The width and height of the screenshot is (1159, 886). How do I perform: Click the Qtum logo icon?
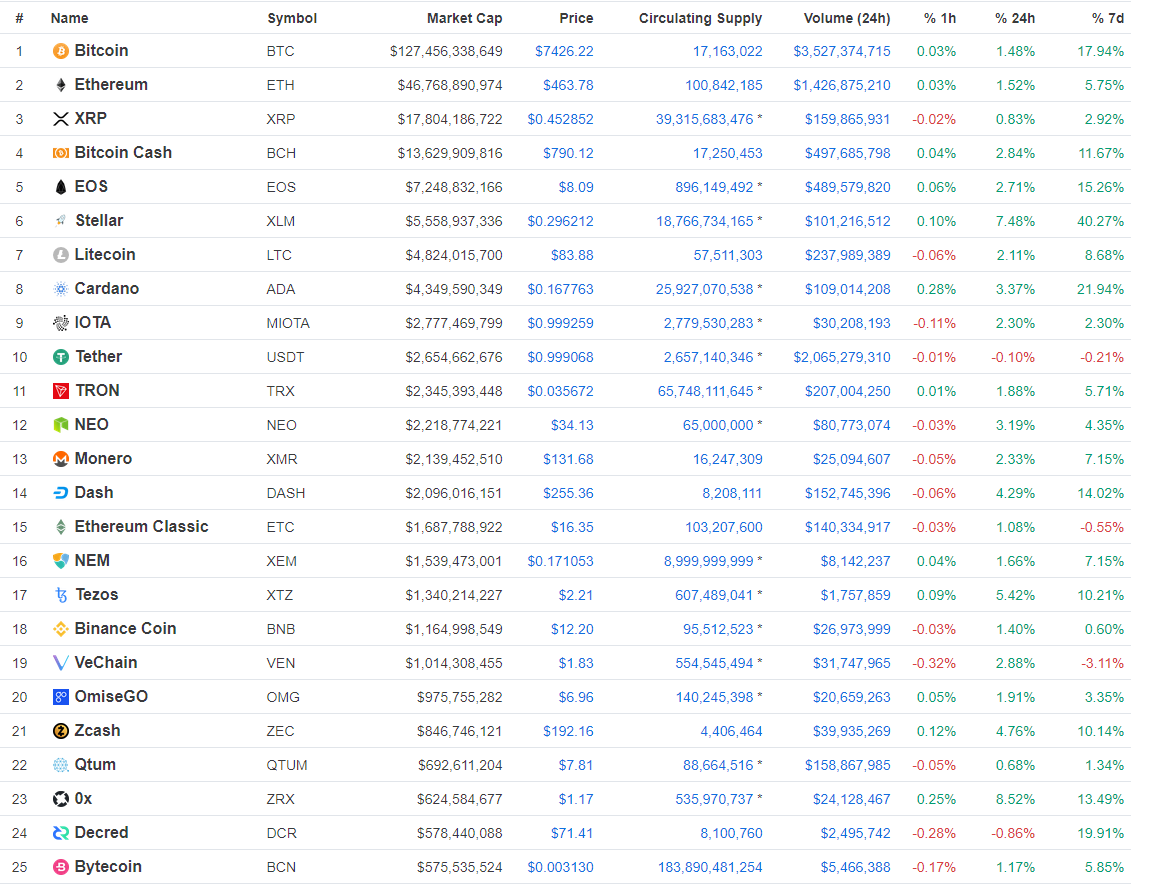point(61,765)
